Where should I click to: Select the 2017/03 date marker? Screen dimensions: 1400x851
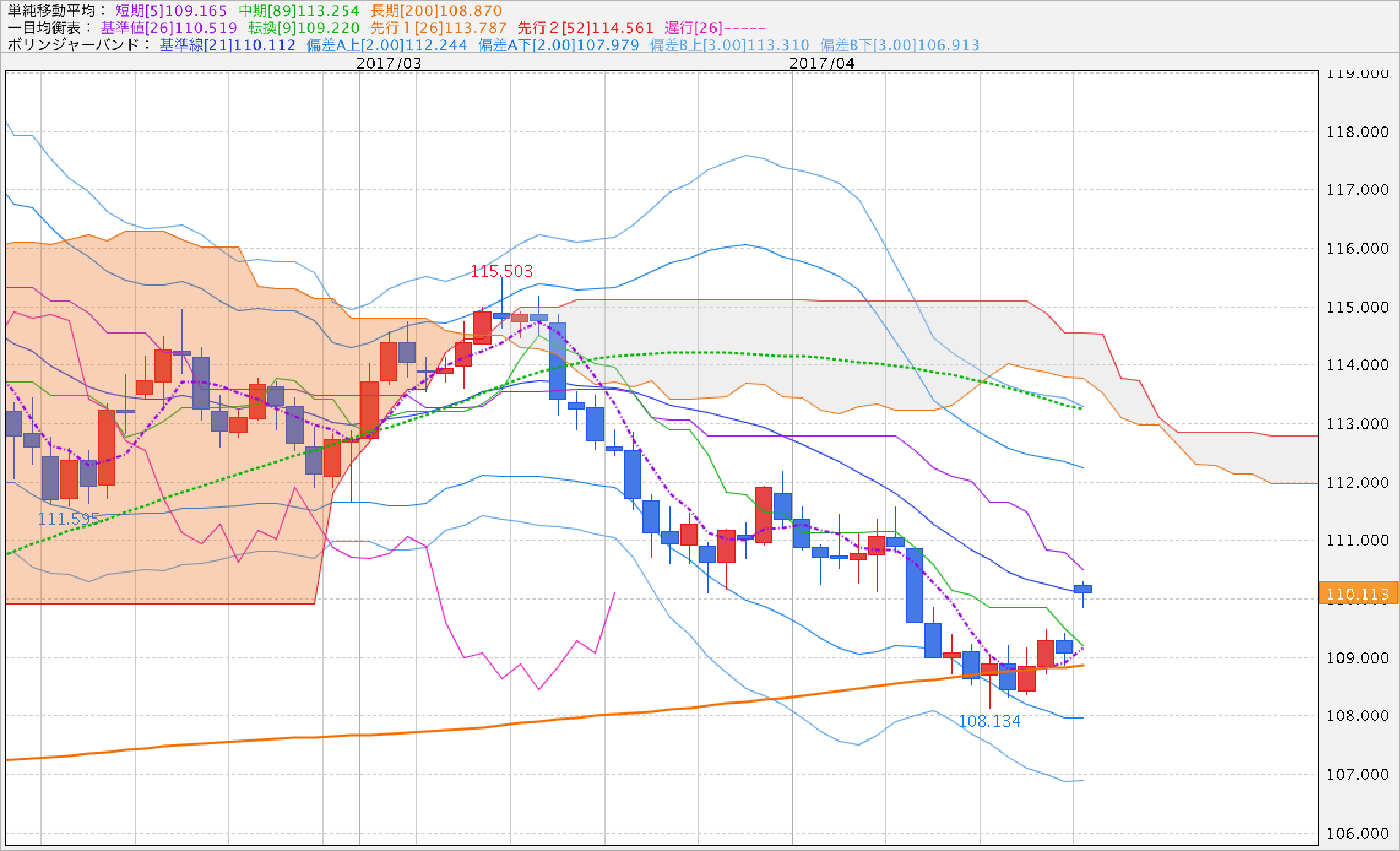[389, 63]
